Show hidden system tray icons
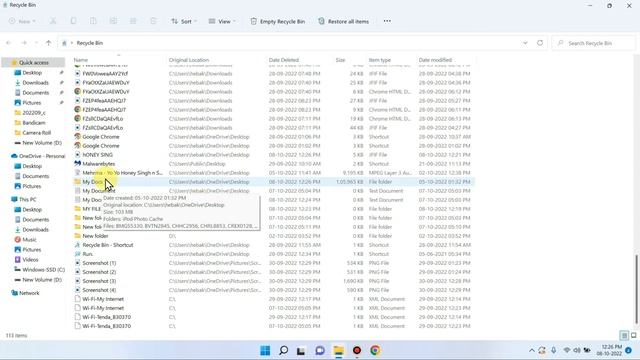 point(531,350)
